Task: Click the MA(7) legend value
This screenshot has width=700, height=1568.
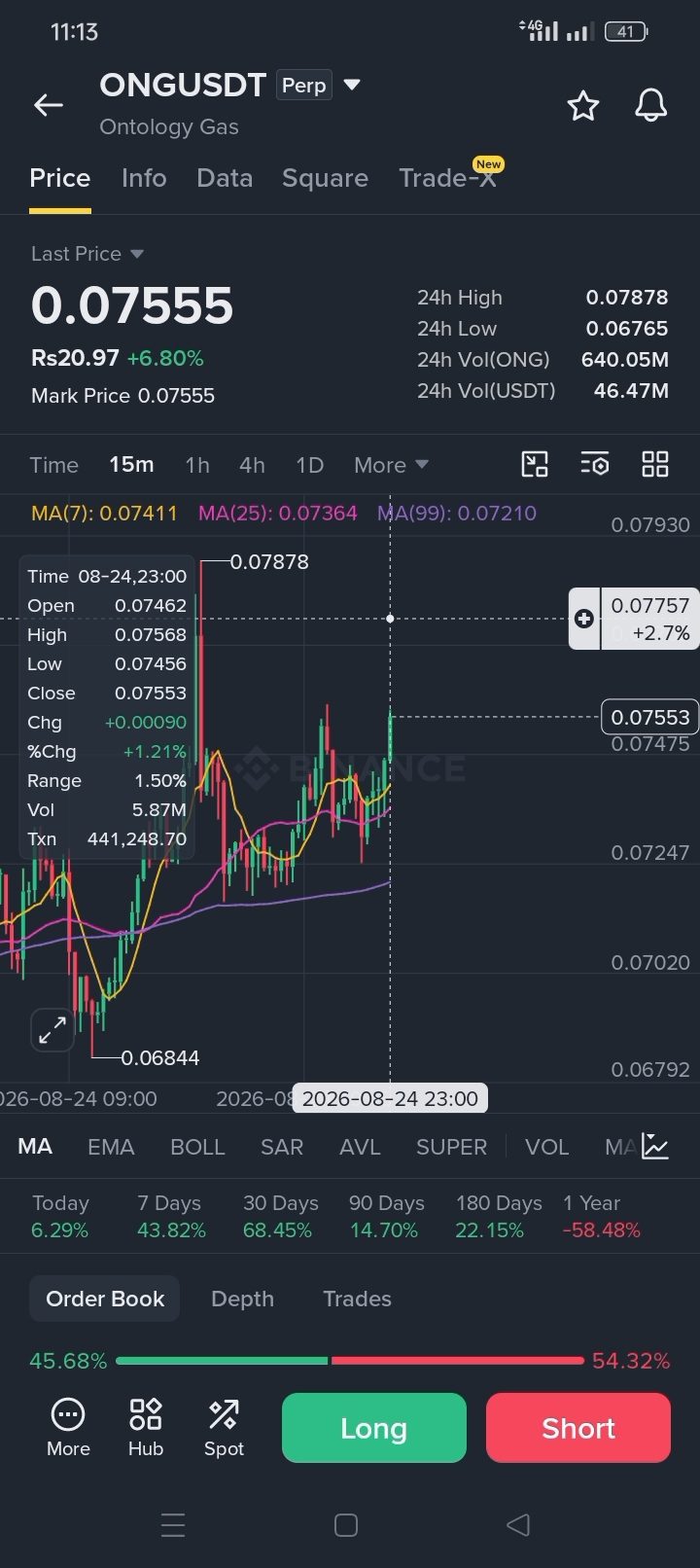Action: click(104, 513)
